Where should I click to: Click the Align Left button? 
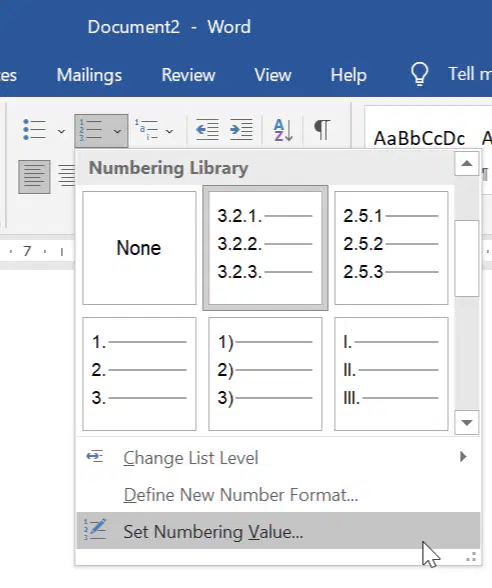click(x=34, y=177)
